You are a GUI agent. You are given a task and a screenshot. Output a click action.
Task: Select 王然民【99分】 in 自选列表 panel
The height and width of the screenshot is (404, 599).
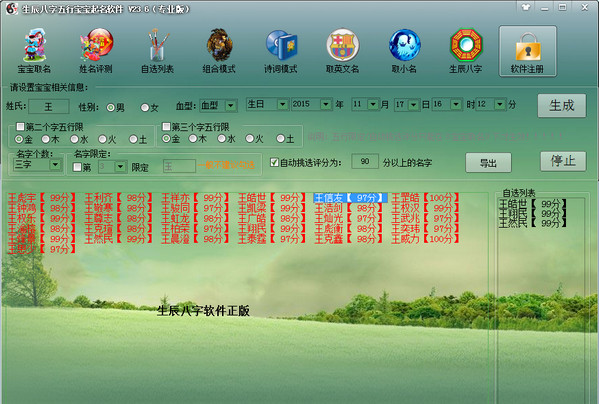coord(533,223)
